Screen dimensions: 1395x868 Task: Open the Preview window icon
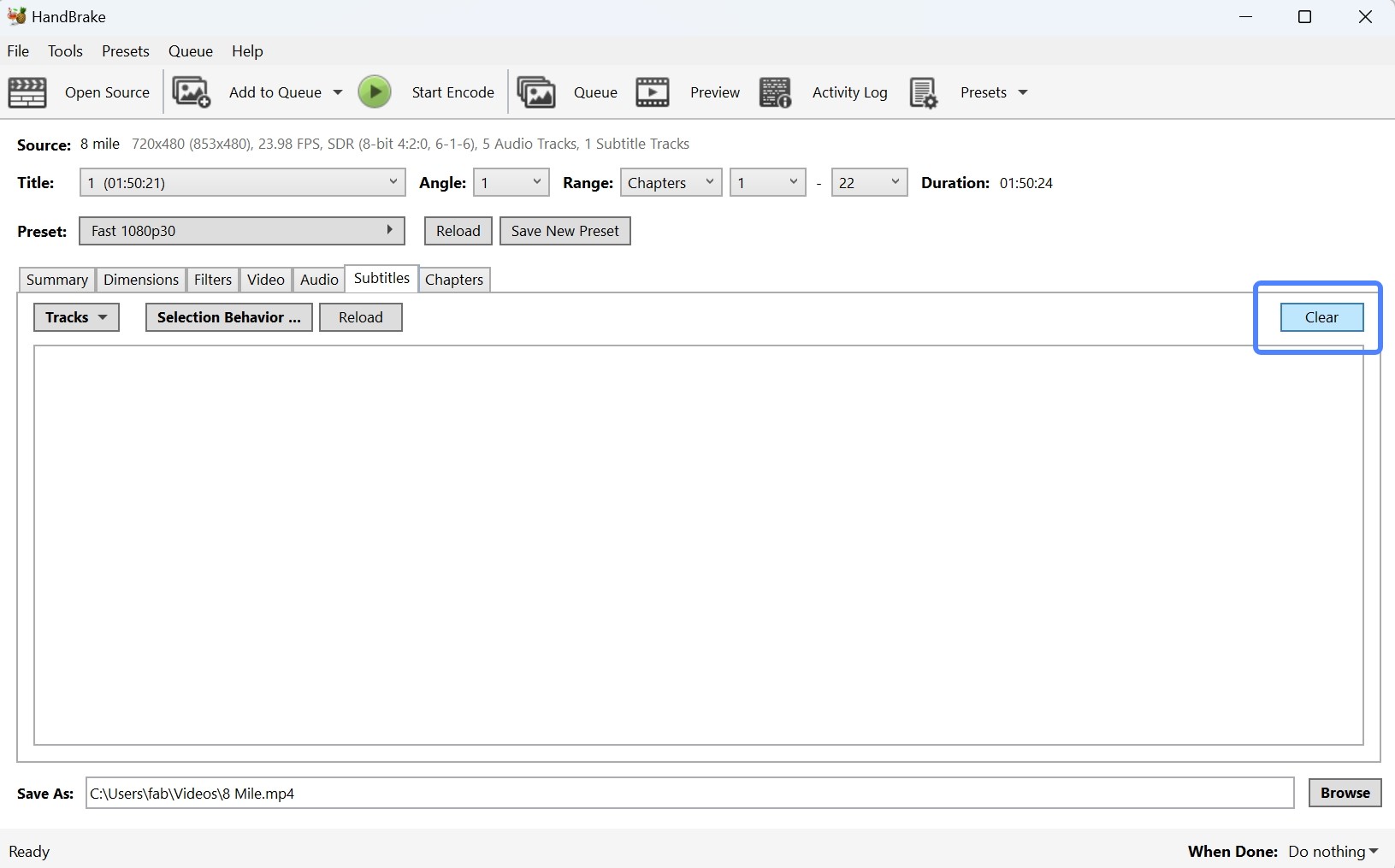coord(653,92)
